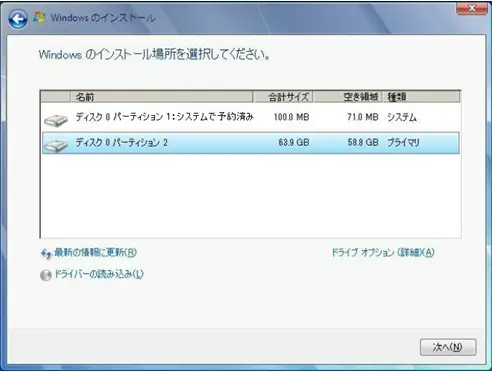The width and height of the screenshot is (492, 372).
Task: Click the システム type cell
Action: pyautogui.click(x=402, y=117)
